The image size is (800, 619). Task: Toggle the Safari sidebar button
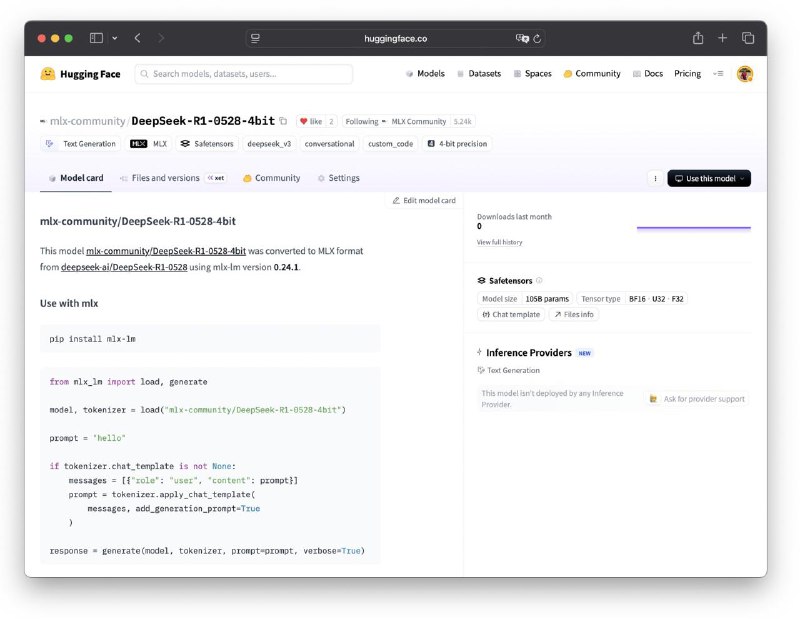[x=96, y=38]
